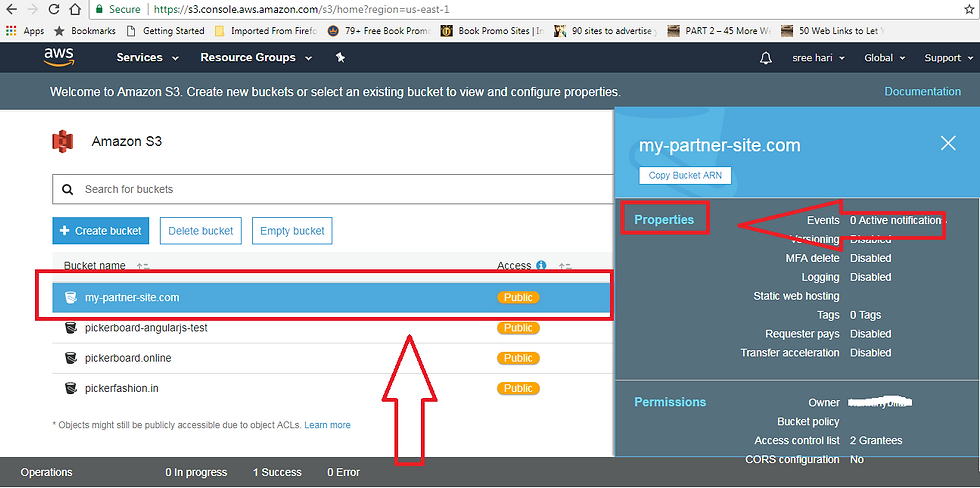Click the AWS logo icon
Viewport: 980px width, 488px height.
tap(59, 57)
